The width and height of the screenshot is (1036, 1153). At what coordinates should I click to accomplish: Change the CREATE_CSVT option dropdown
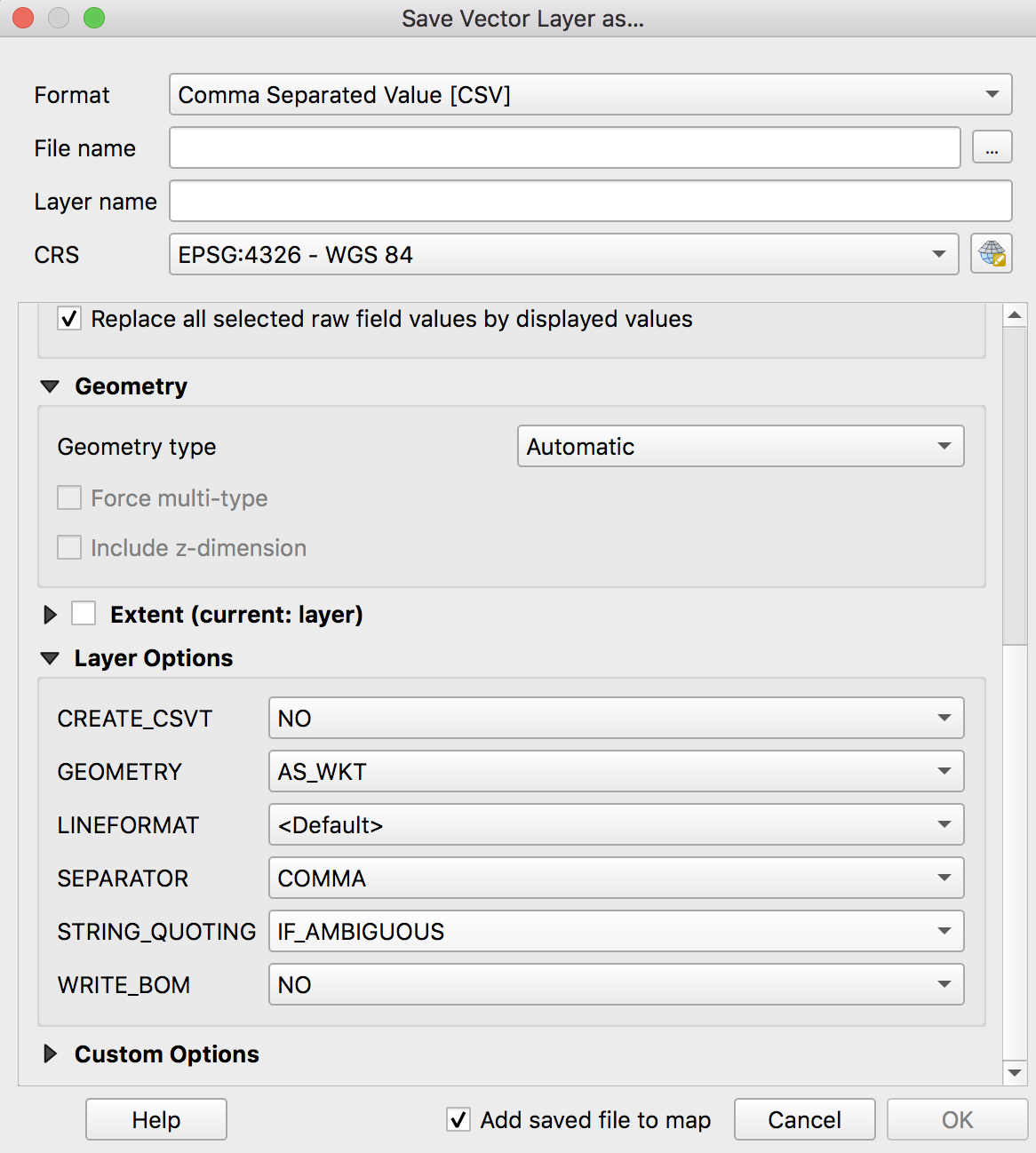point(616,719)
